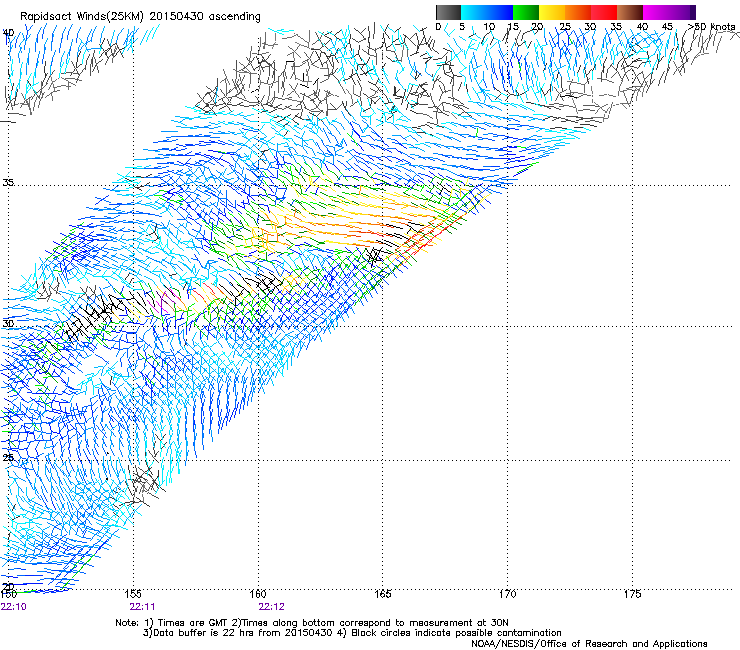Screen dimensions: 740x650
Task: Click the longitude label 165
Action: (382, 594)
